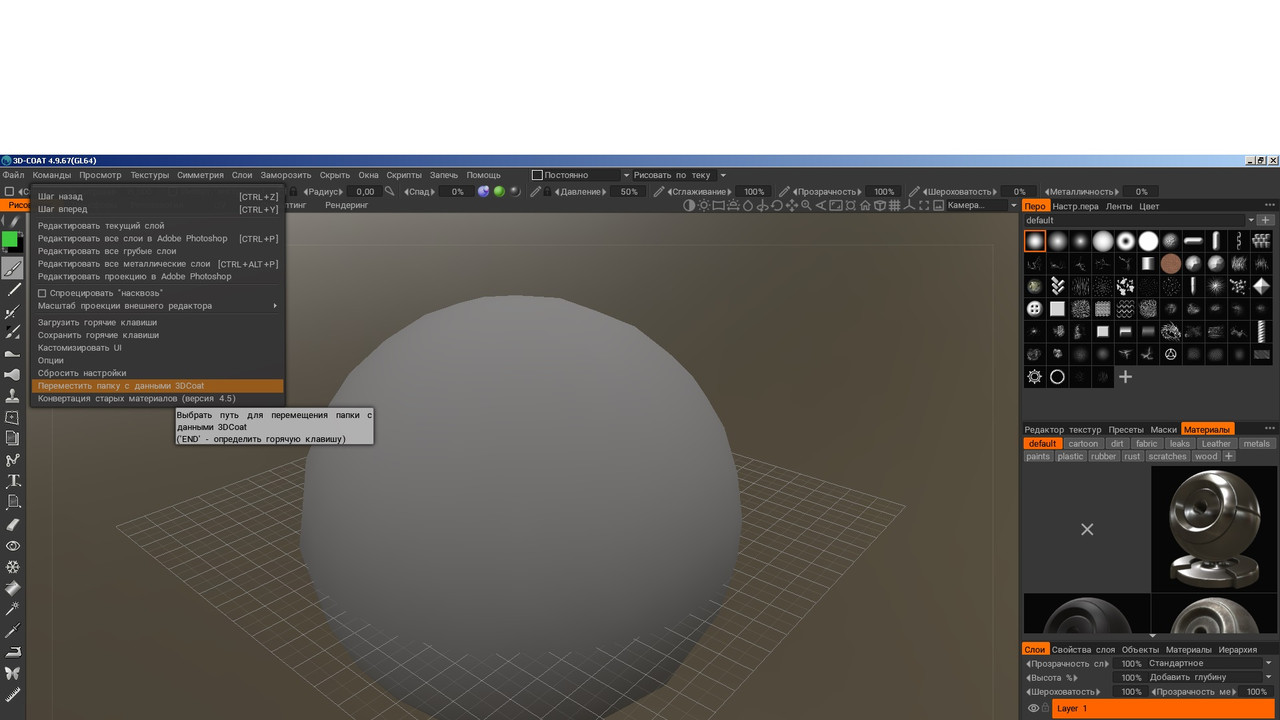Select the solid white round brush thumbnail
The image size is (1280, 720).
point(1148,241)
